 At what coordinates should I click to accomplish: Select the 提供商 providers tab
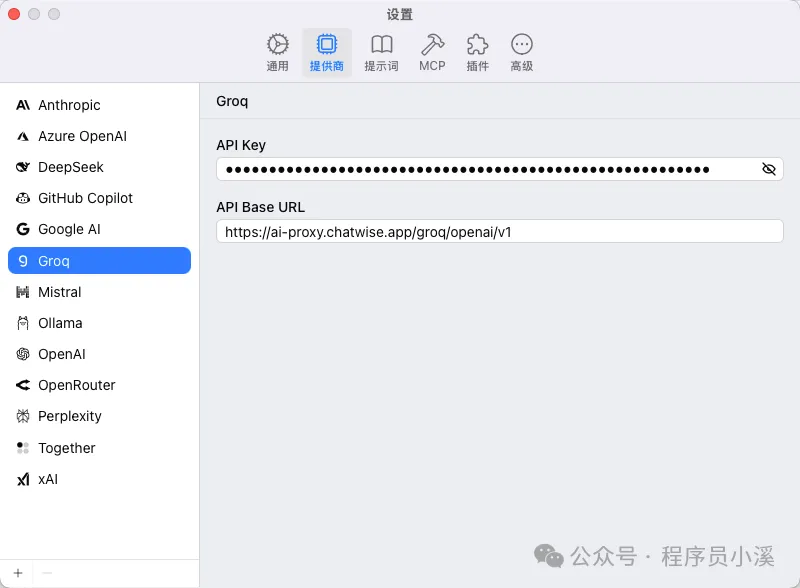pos(327,53)
